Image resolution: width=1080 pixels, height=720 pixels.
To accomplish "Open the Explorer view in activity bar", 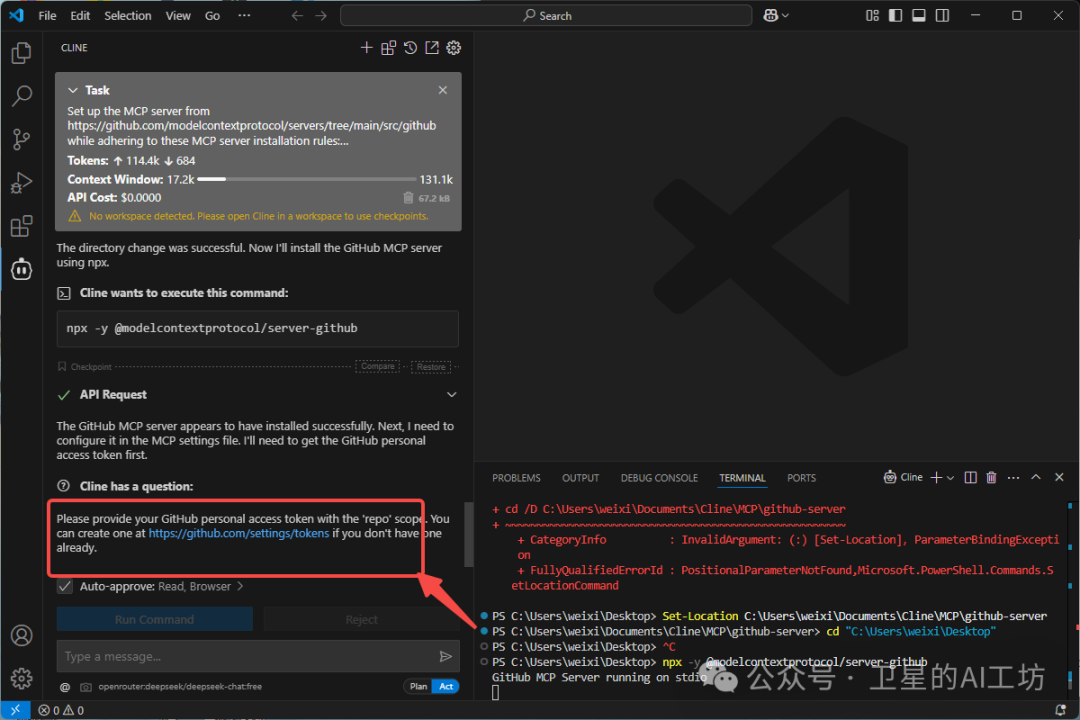I will pyautogui.click(x=21, y=53).
